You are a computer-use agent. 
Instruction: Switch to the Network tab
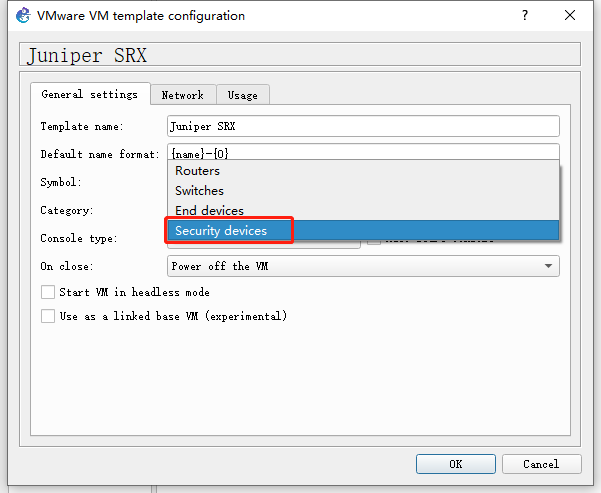183,95
